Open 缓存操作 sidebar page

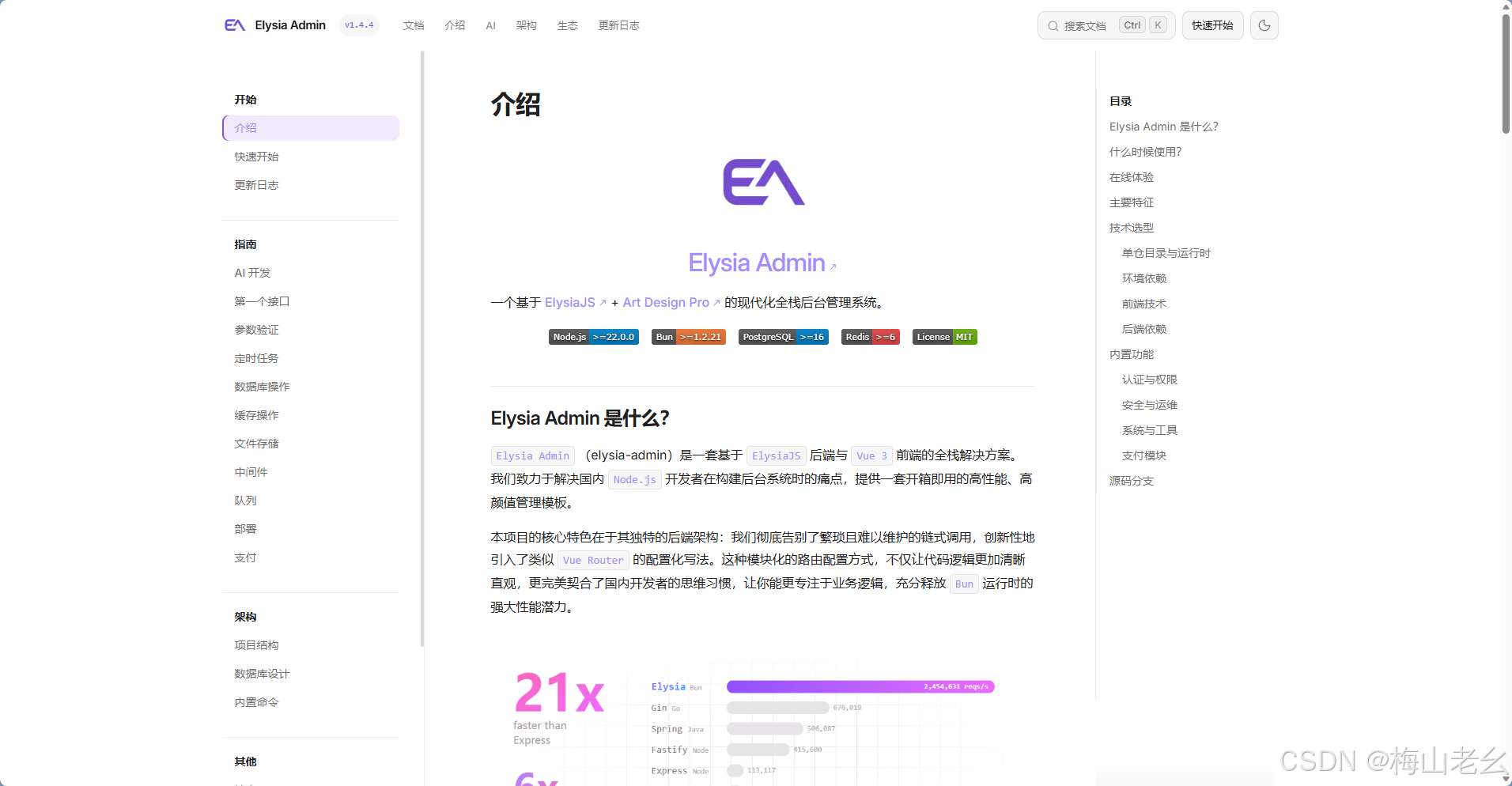click(256, 415)
